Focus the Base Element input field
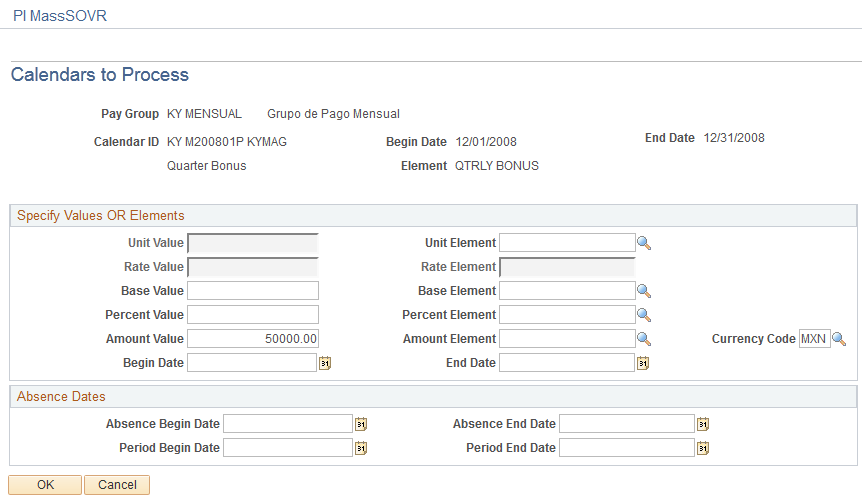The image size is (862, 499). tap(567, 291)
